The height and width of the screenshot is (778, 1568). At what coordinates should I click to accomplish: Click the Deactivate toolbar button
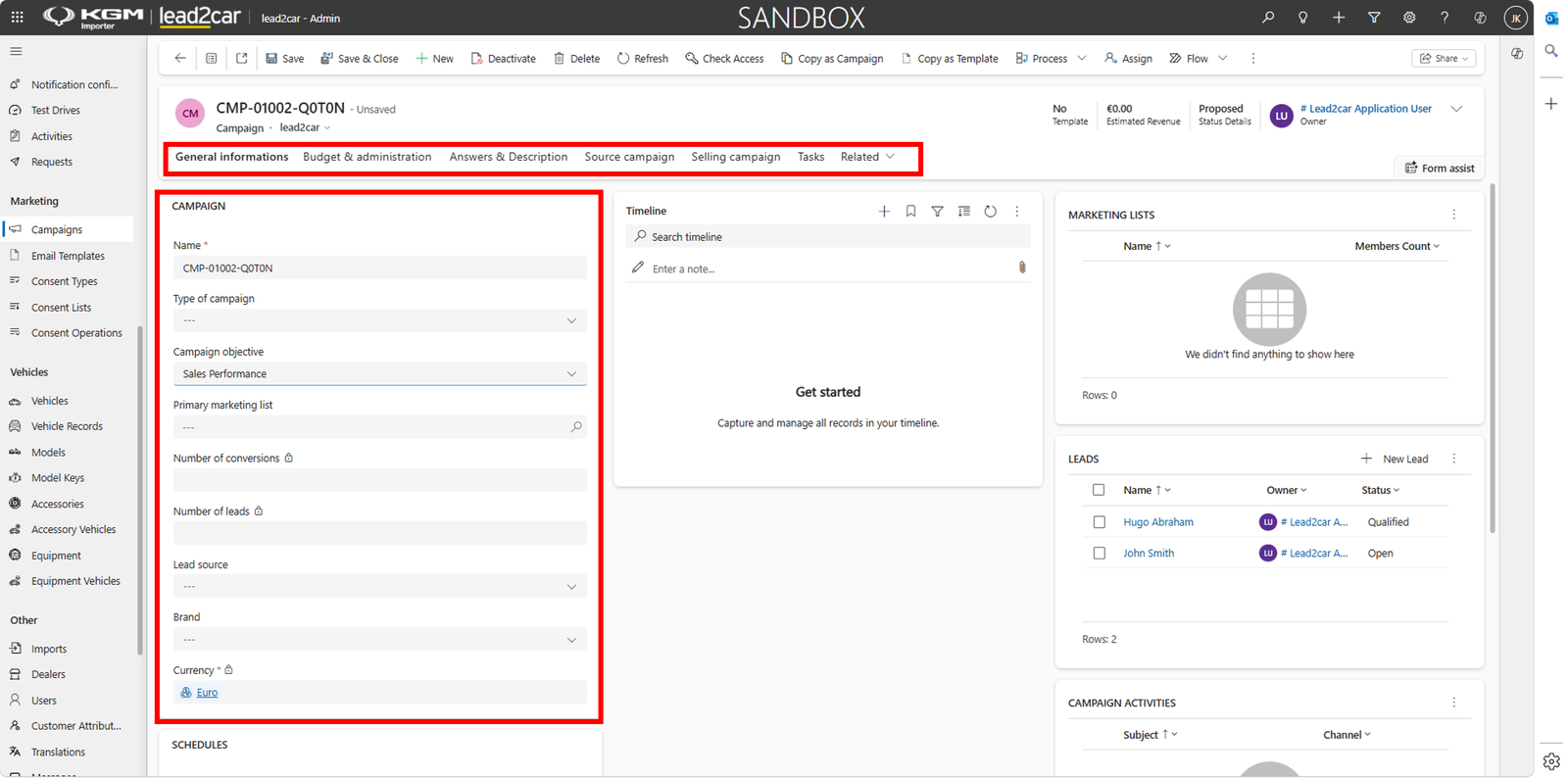(x=504, y=59)
